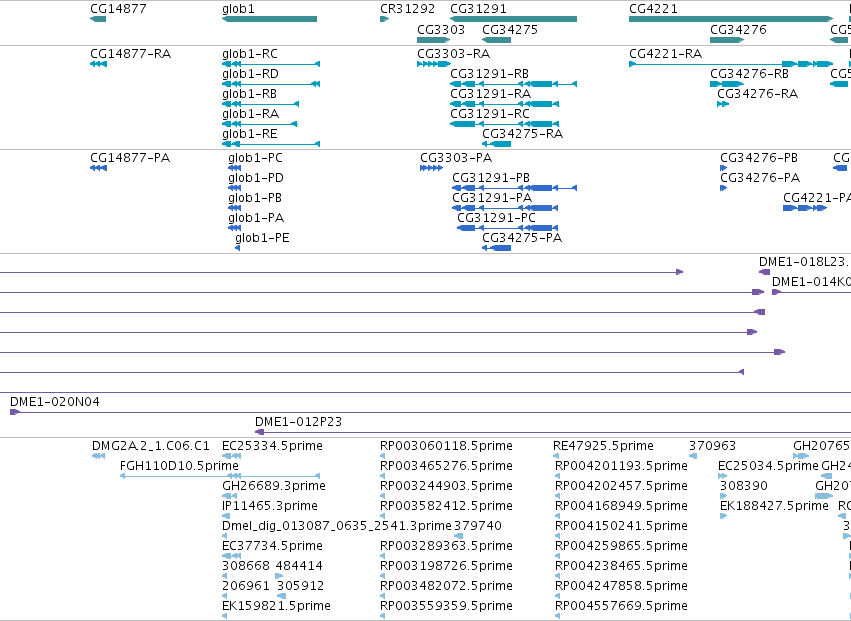Click EST RP003060118.5prime
Image resolution: width=851 pixels, height=621 pixels.
pos(383,456)
